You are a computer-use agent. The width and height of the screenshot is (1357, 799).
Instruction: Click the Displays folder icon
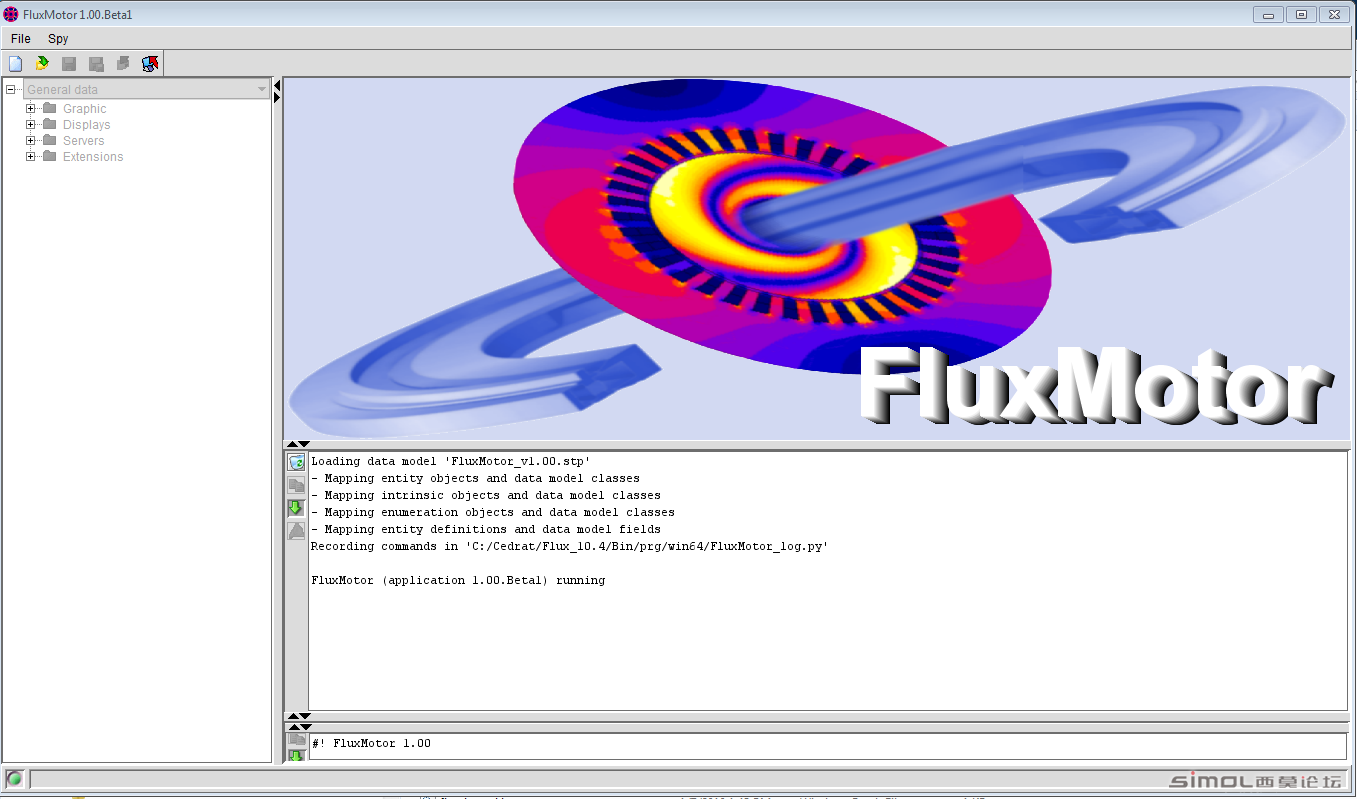(49, 125)
